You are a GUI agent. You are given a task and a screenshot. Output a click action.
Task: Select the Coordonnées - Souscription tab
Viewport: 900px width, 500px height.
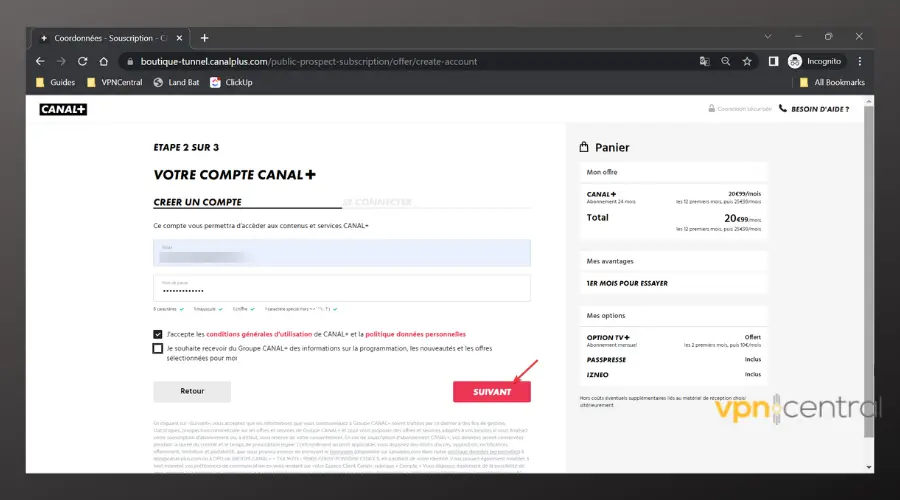[109, 38]
